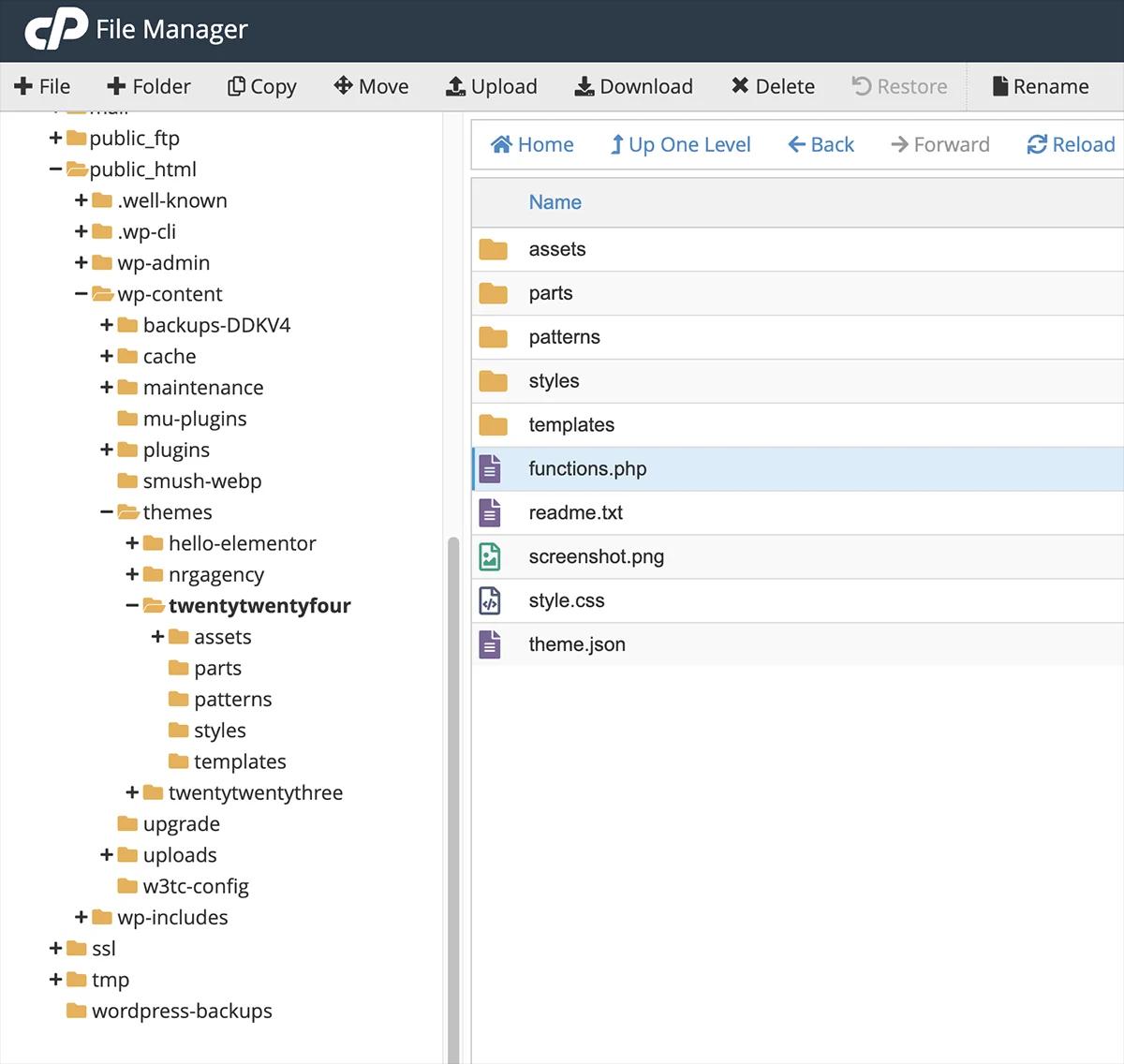Expand the cache folder node
Screen dimensions: 1124x1064
pos(107,356)
